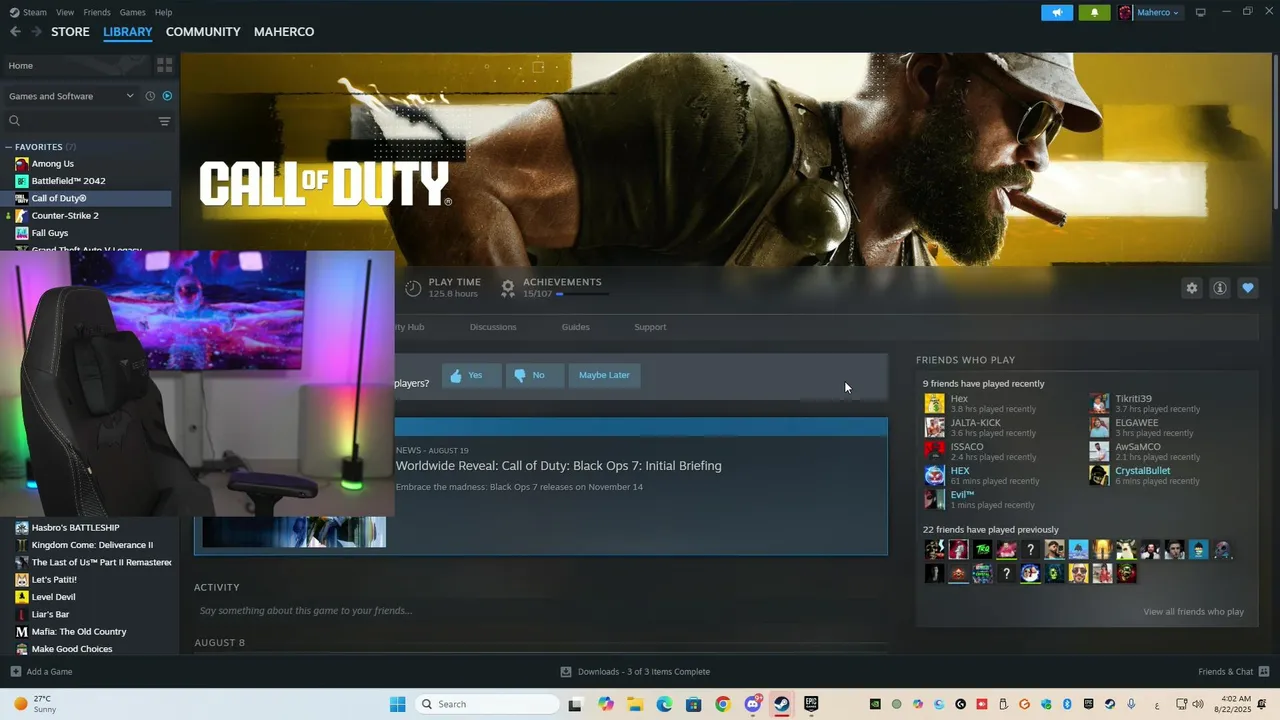Click the taskbar volume speaker icon
The width and height of the screenshot is (1280, 720).
1198,704
